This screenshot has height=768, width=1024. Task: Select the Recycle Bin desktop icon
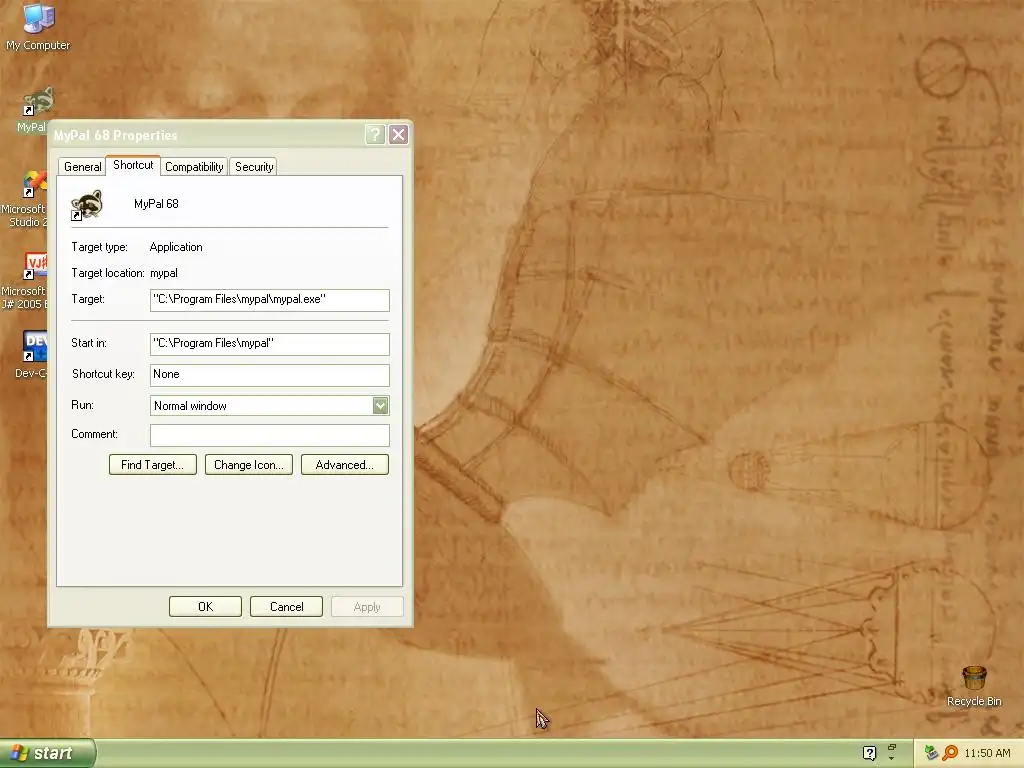(x=974, y=686)
